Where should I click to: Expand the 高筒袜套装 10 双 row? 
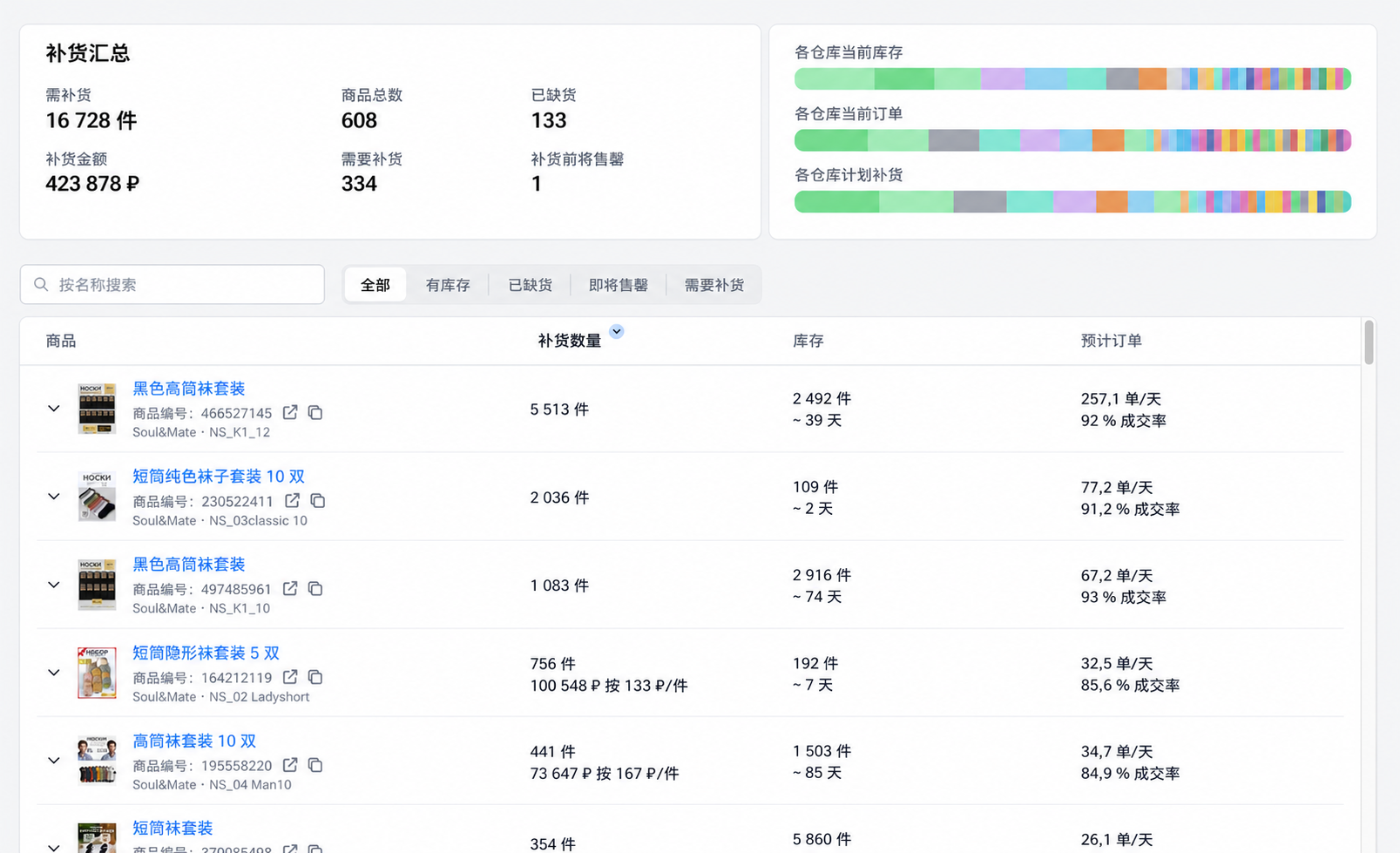click(54, 761)
